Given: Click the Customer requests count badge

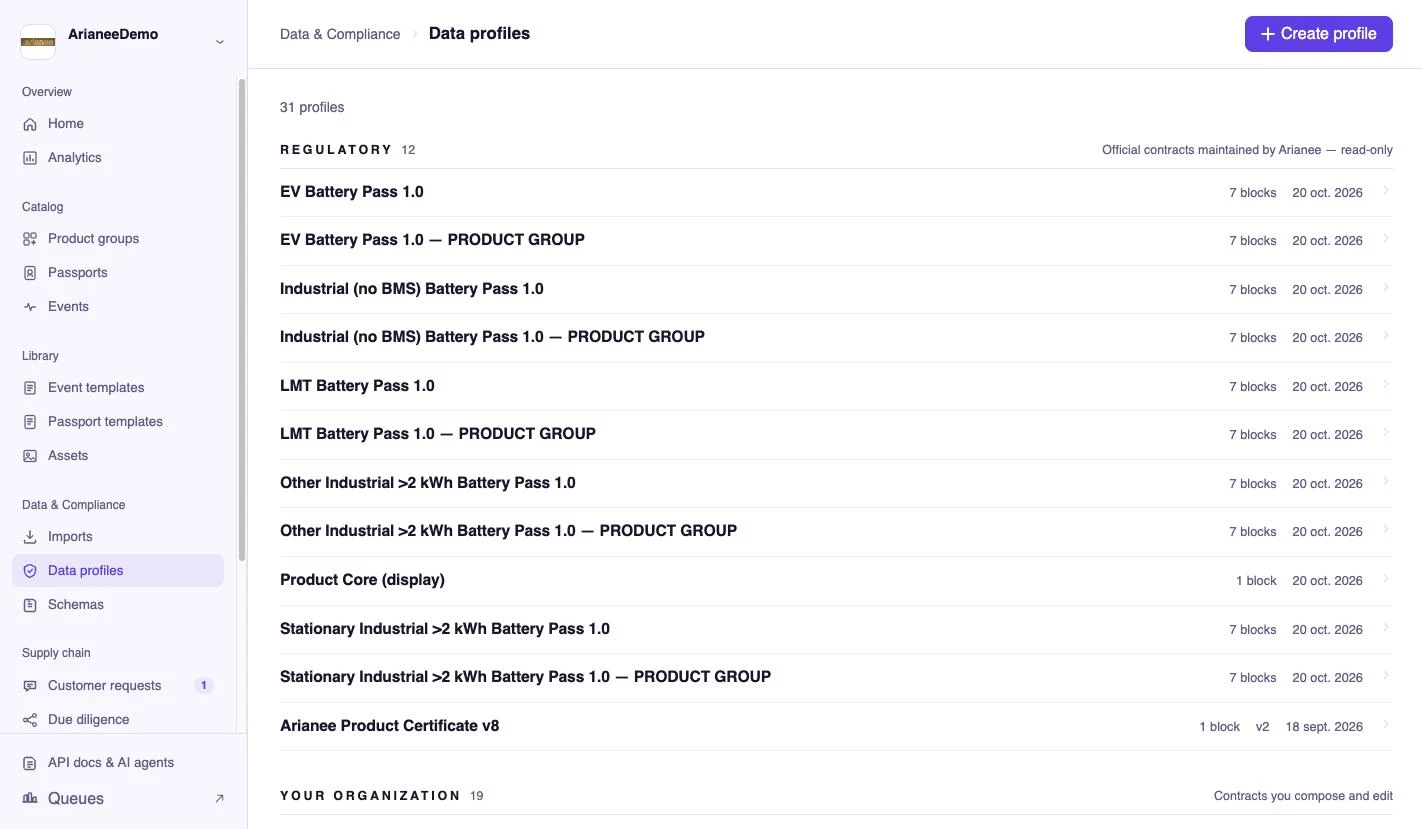Looking at the screenshot, I should (x=204, y=686).
